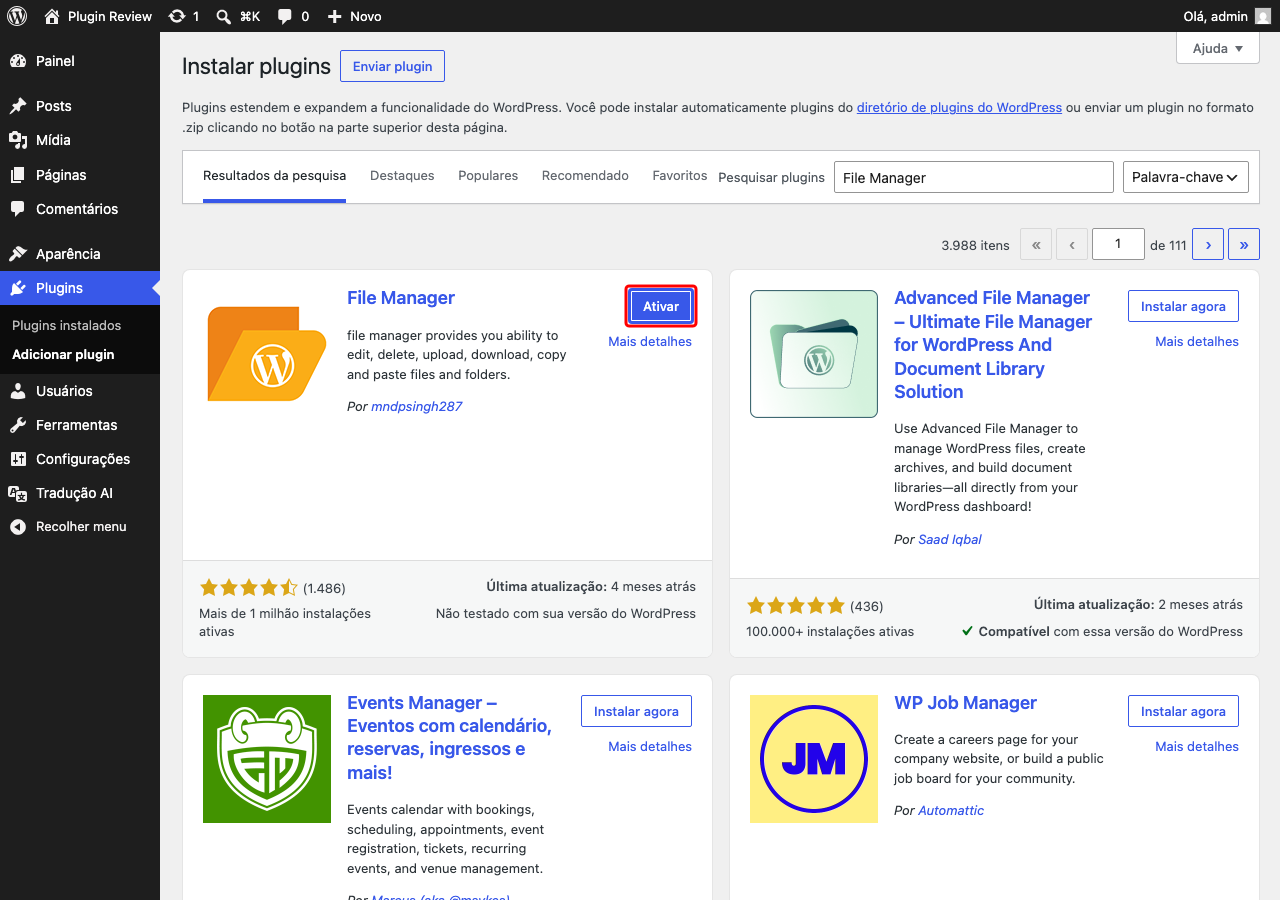Click the Usuários person icon
This screenshot has width=1280, height=900.
pos(18,391)
